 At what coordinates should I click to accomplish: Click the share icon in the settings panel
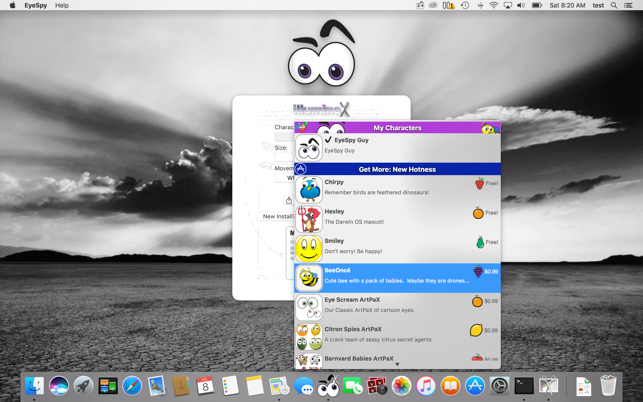(x=289, y=201)
